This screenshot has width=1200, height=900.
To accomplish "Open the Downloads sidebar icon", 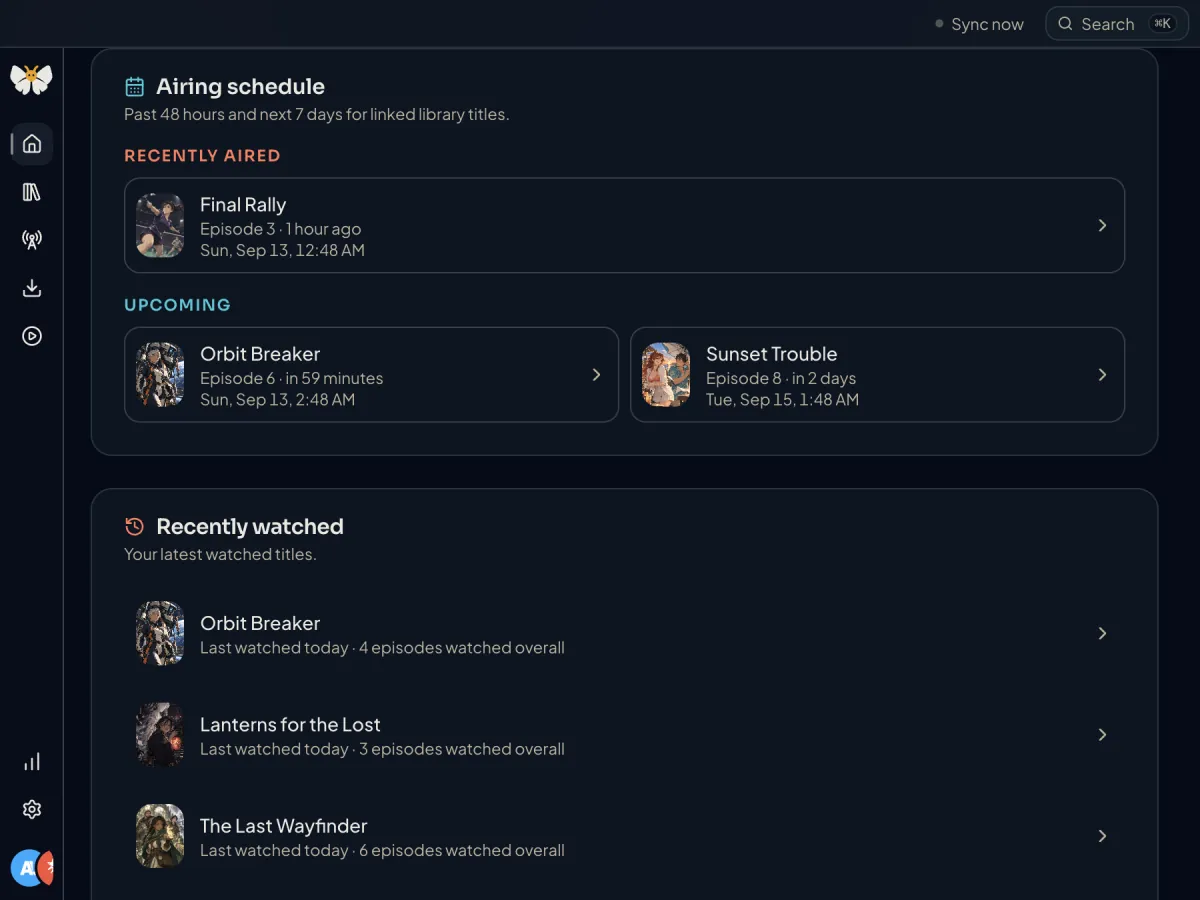I will point(32,288).
